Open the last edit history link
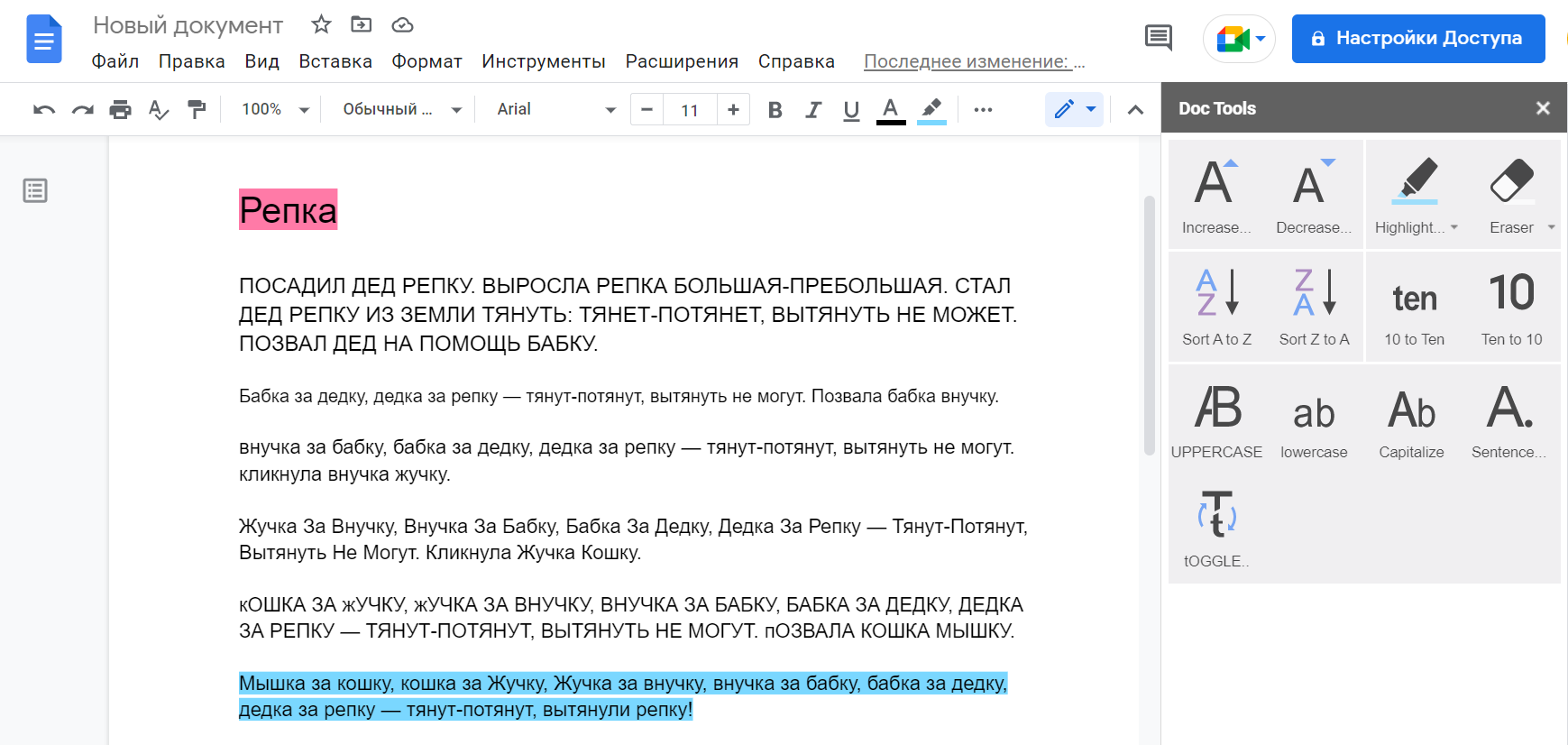1568x745 pixels. pos(975,61)
